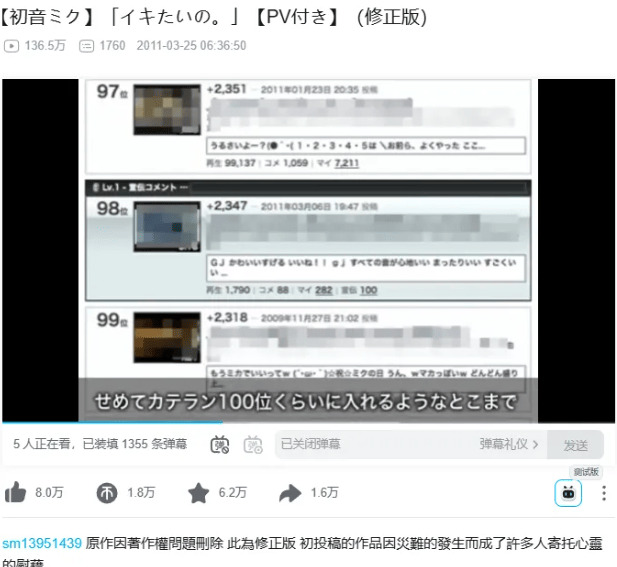
Task: Click the 1760 danmaku count
Action: point(112,46)
